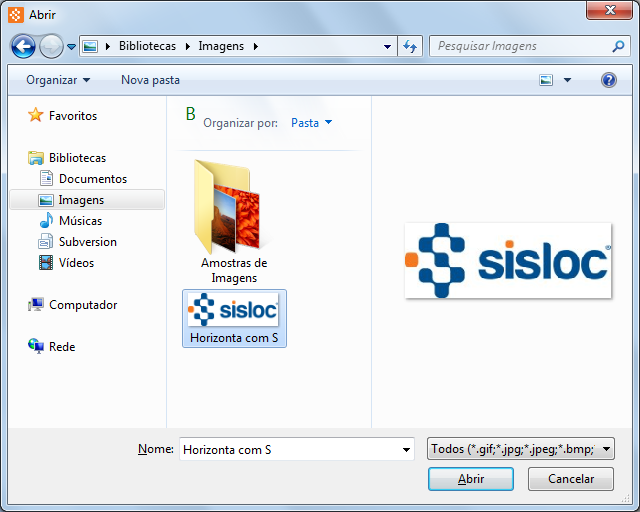Open the address bar history dropdown
The width and height of the screenshot is (640, 512).
click(x=387, y=47)
